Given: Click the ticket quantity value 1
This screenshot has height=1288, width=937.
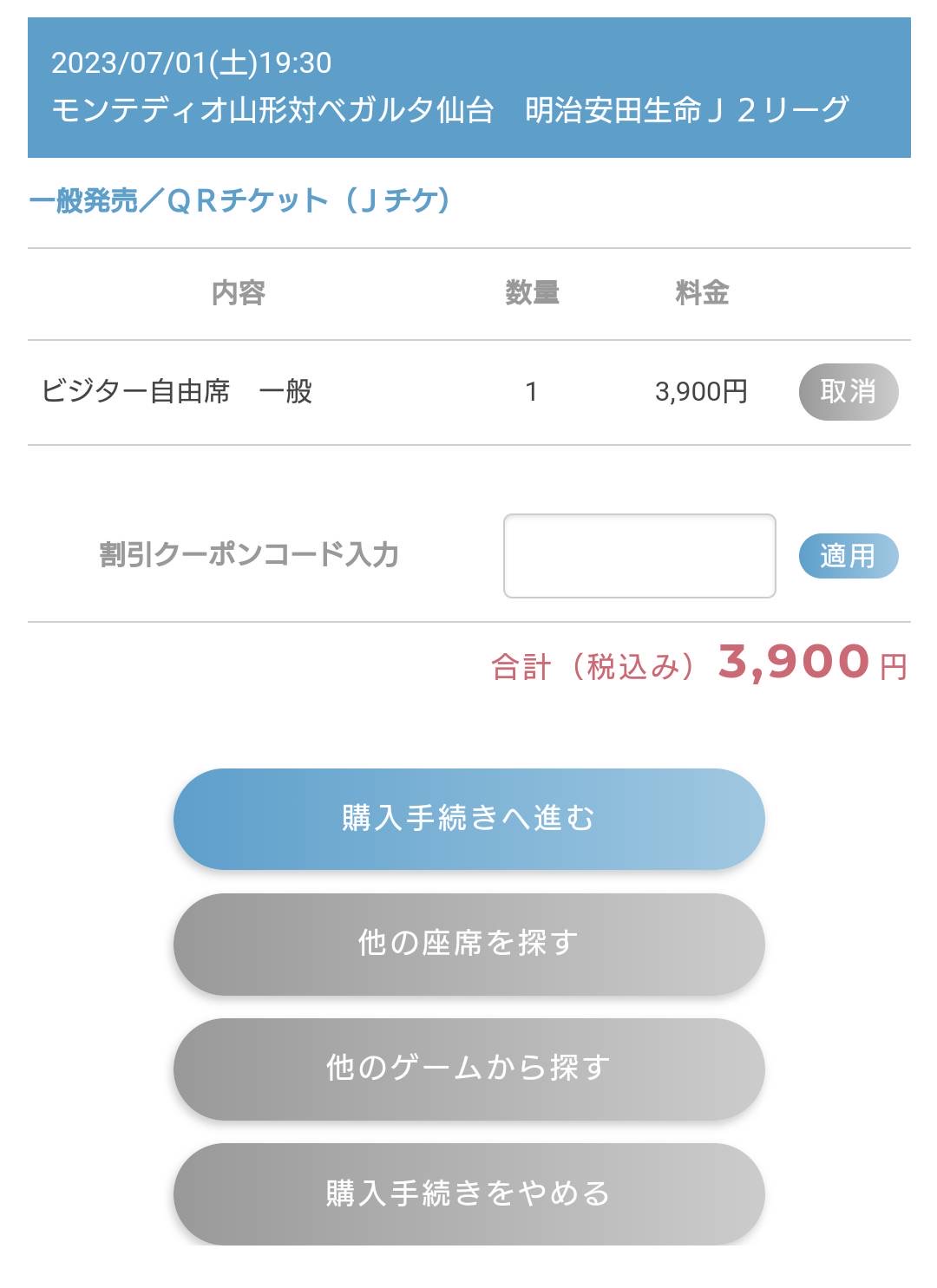Looking at the screenshot, I should [x=532, y=392].
